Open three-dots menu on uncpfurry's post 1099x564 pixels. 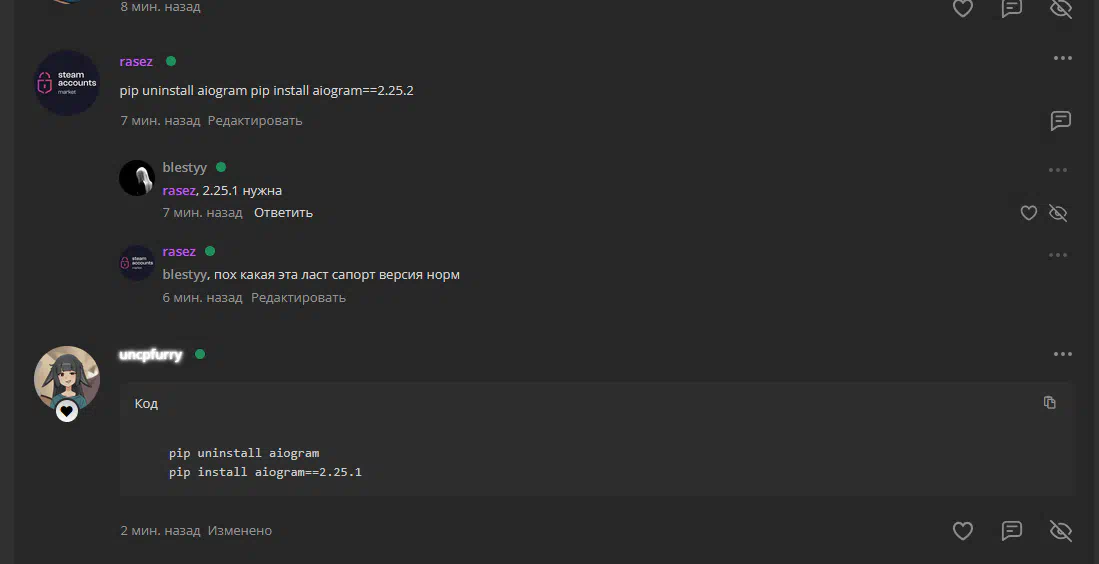(1063, 355)
